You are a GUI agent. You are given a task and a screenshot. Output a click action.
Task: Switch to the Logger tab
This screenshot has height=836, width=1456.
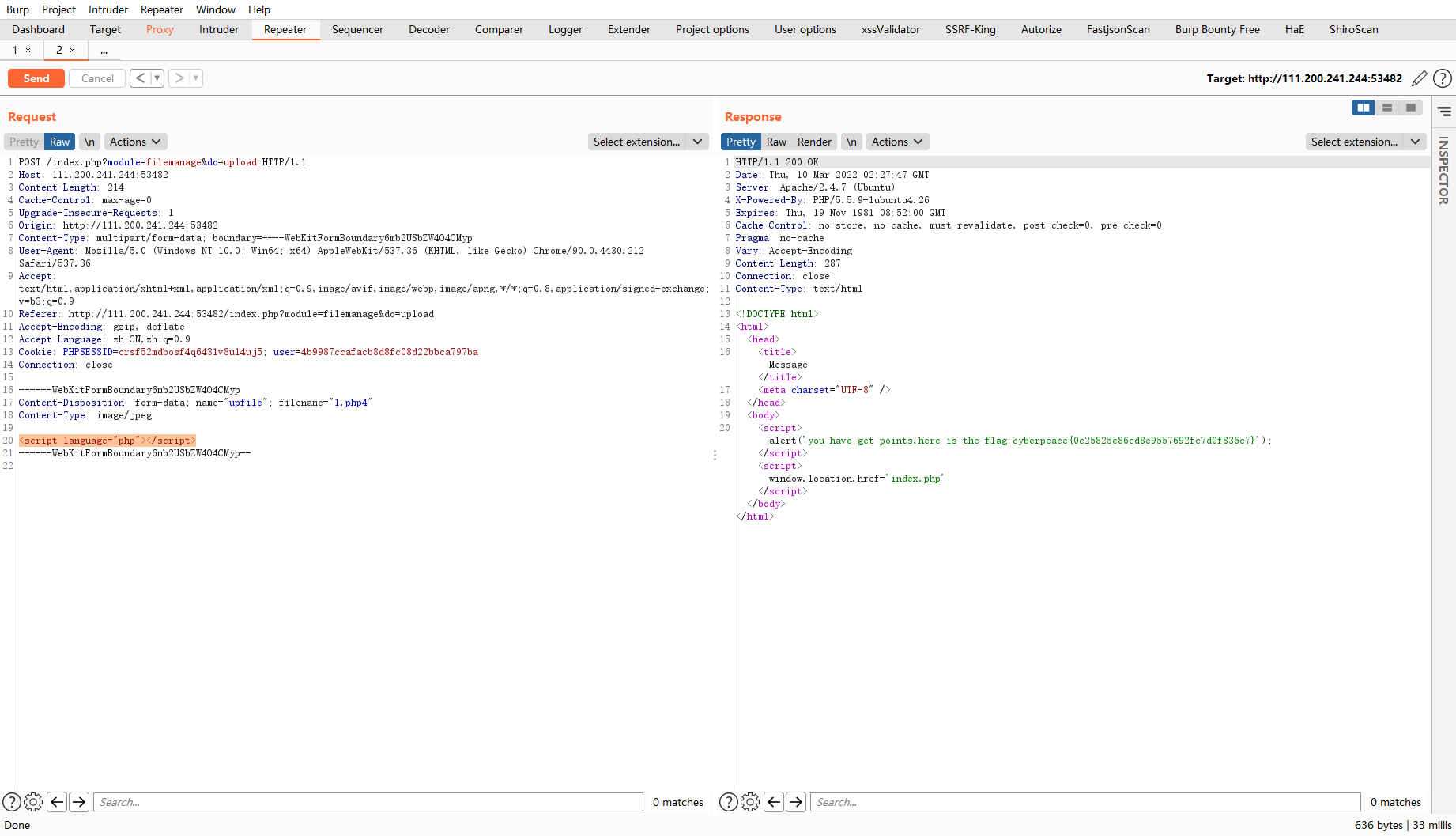[565, 29]
